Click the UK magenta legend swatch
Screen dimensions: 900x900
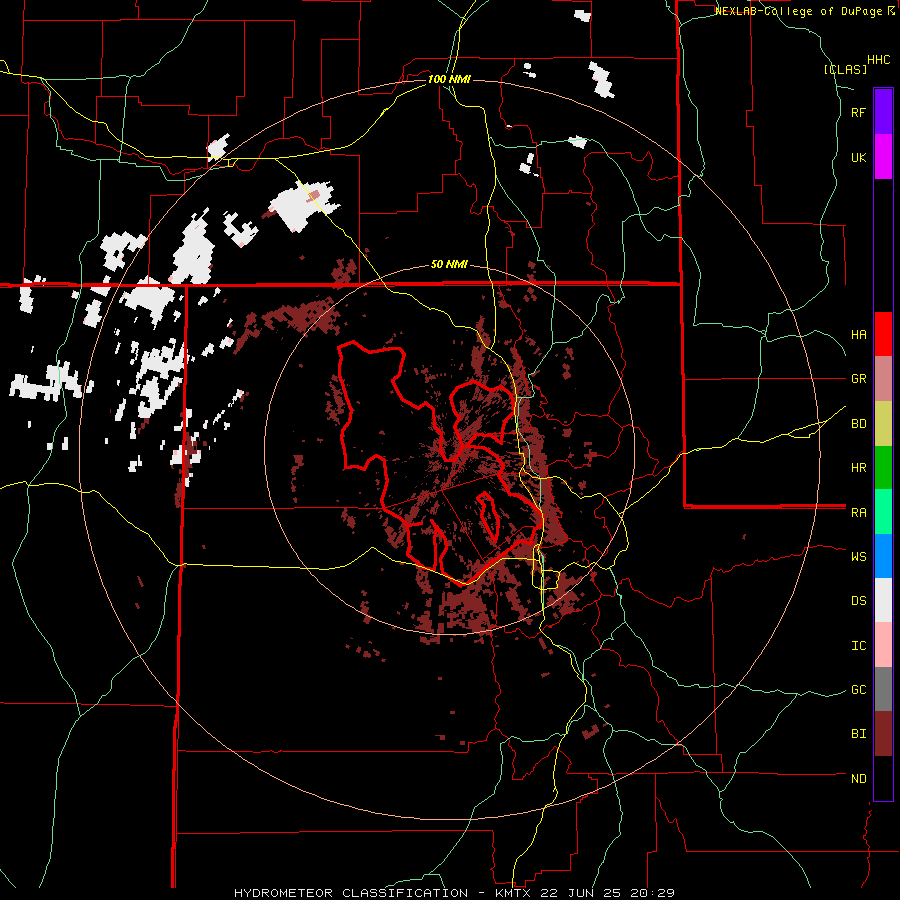(883, 157)
